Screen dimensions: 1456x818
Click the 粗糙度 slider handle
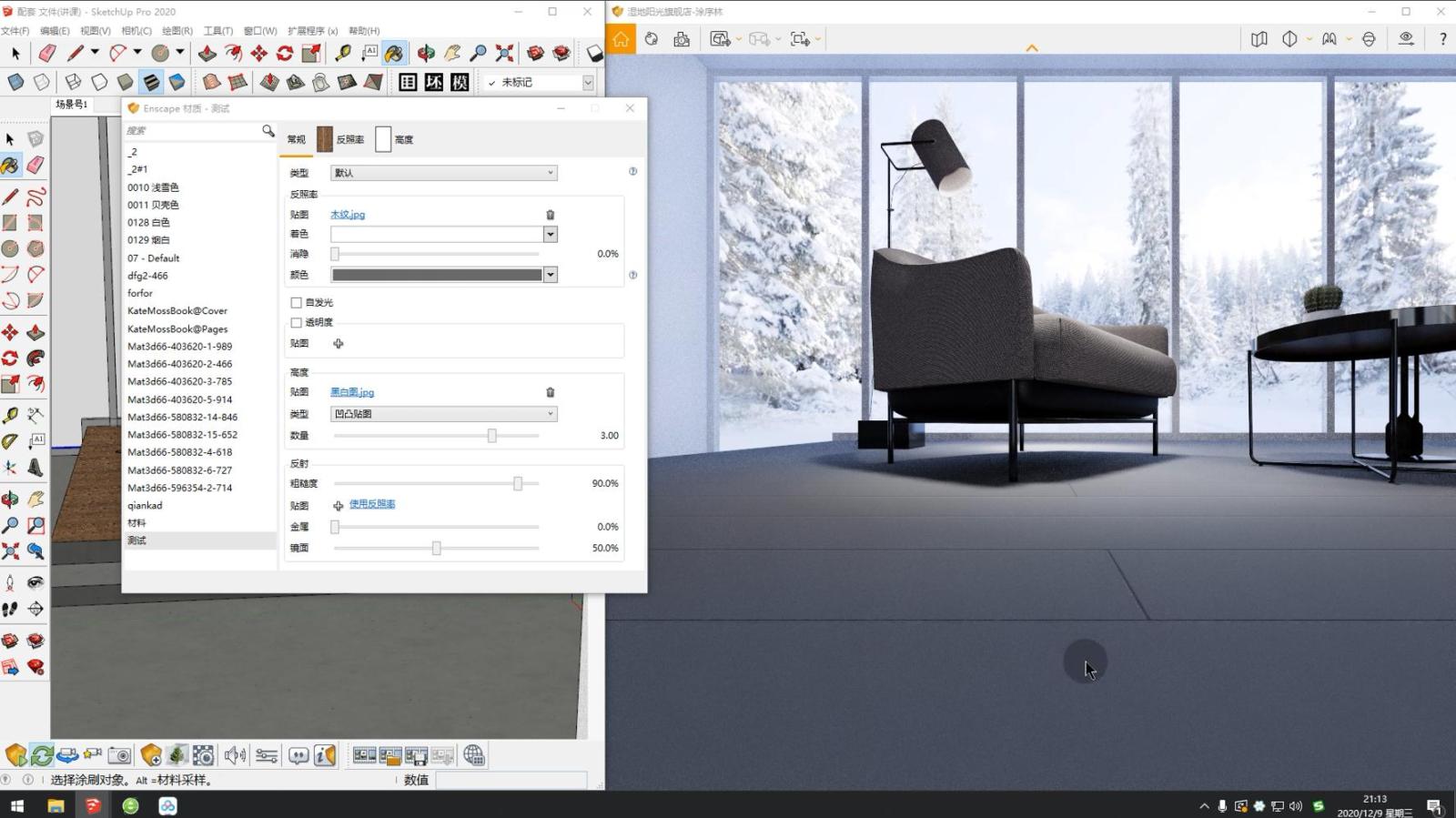click(x=518, y=484)
